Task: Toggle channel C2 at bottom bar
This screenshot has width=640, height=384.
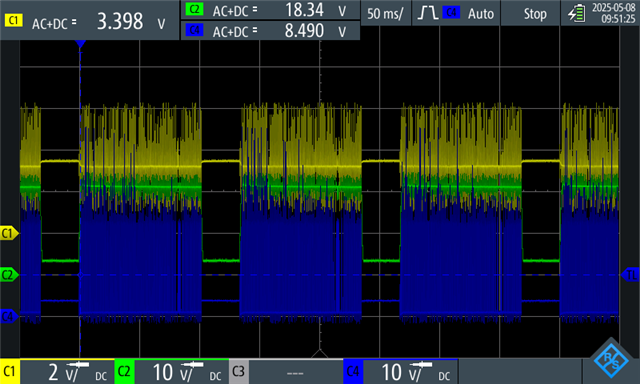Action: click(x=124, y=371)
